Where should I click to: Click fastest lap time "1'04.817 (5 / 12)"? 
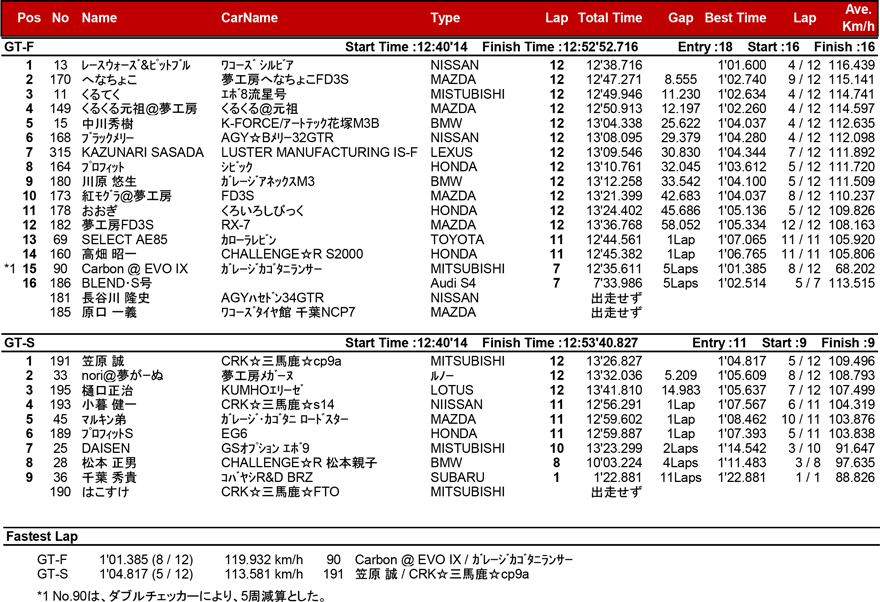146,575
